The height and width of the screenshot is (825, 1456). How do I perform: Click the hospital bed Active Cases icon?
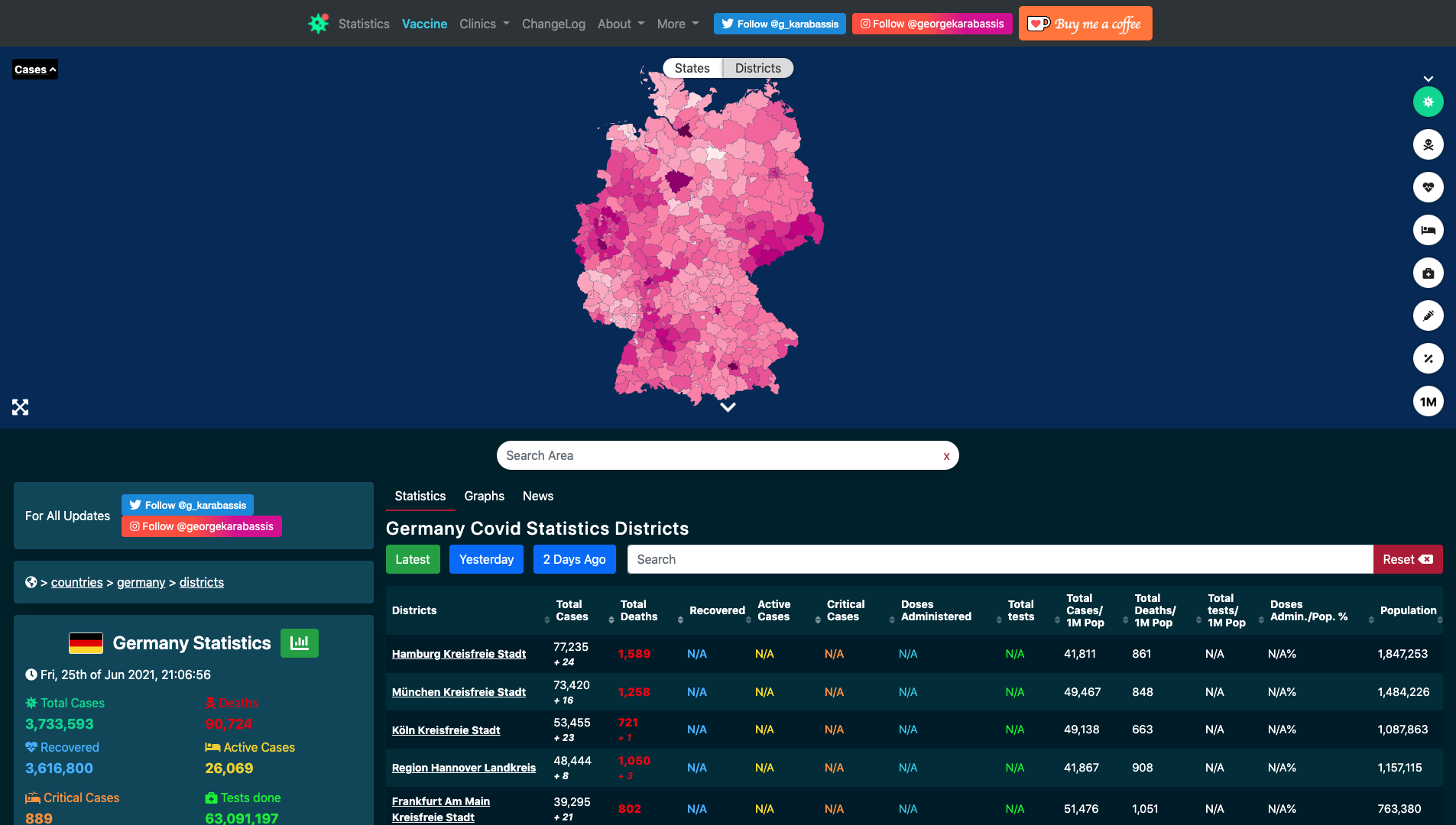coord(1428,230)
